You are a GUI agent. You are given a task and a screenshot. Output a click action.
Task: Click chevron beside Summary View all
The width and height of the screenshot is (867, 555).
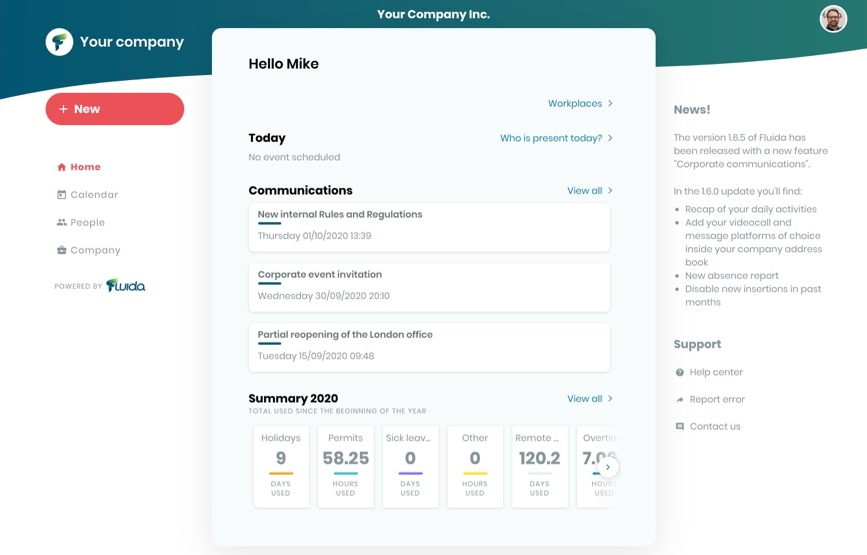(x=610, y=399)
